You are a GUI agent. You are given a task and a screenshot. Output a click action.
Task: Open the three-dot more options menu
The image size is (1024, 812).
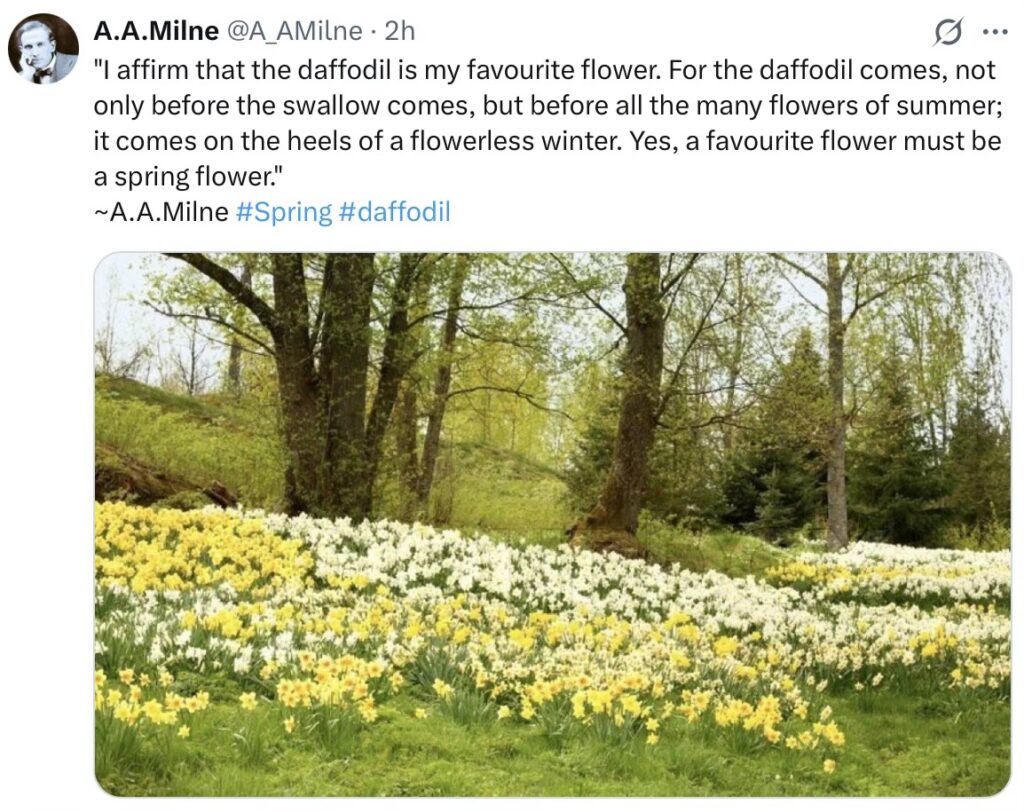(995, 32)
